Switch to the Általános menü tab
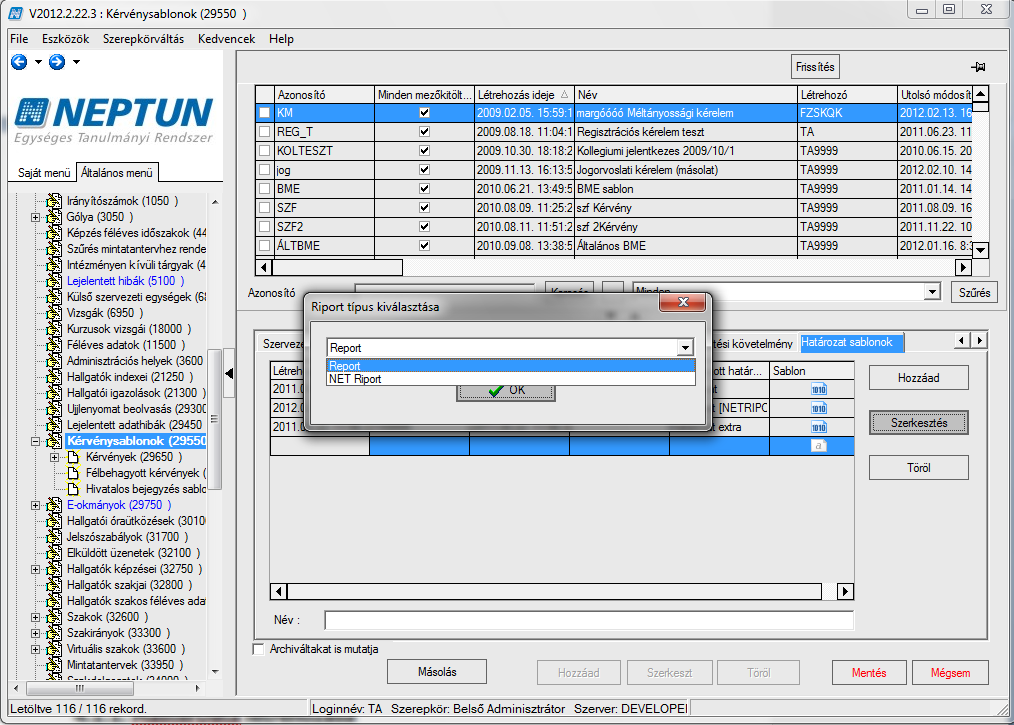This screenshot has height=725, width=1014. 117,173
